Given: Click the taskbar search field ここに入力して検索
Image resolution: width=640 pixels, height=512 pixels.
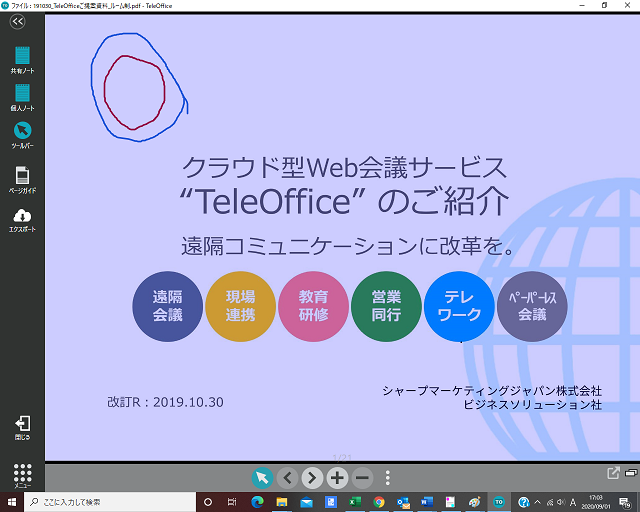Looking at the screenshot, I should click(110, 502).
